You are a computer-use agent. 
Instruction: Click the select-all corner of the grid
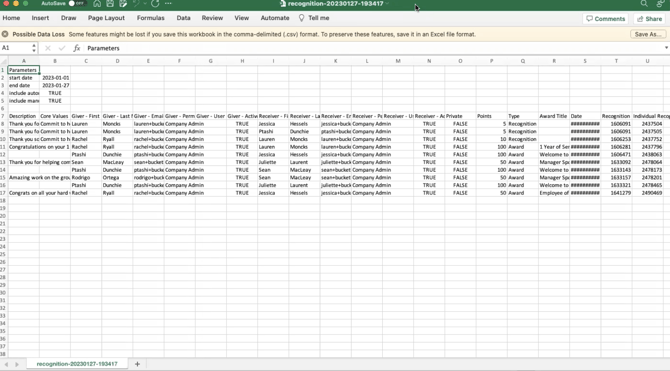click(3, 61)
